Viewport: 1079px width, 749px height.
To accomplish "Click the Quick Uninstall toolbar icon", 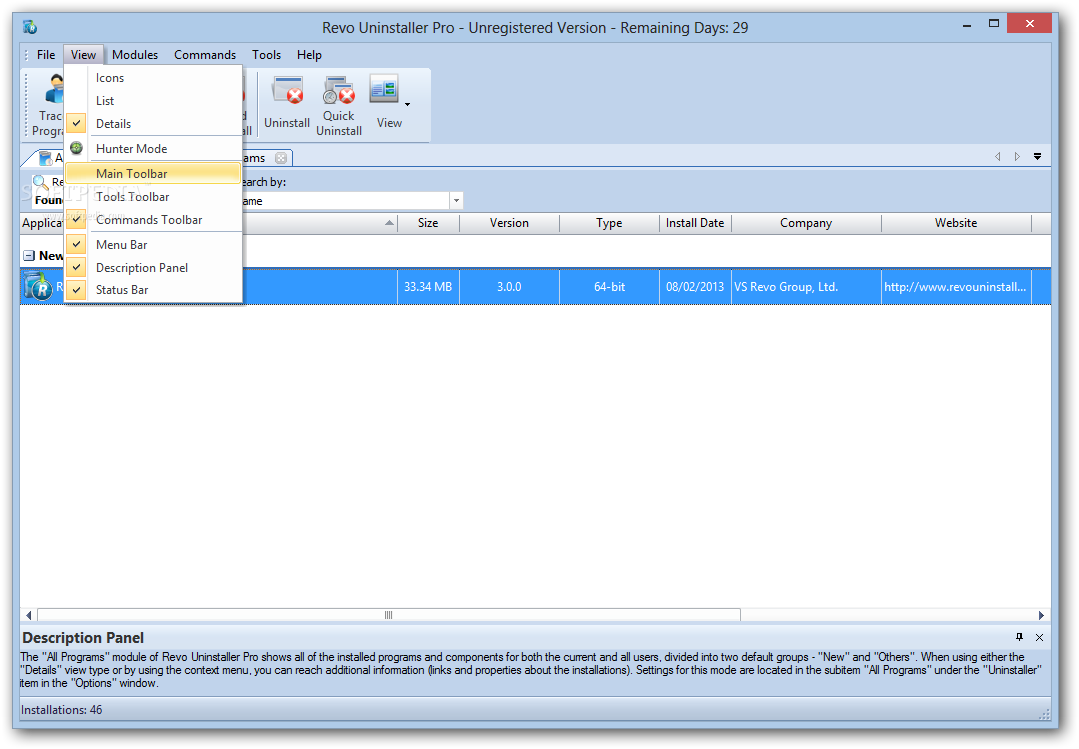I will pos(339,91).
